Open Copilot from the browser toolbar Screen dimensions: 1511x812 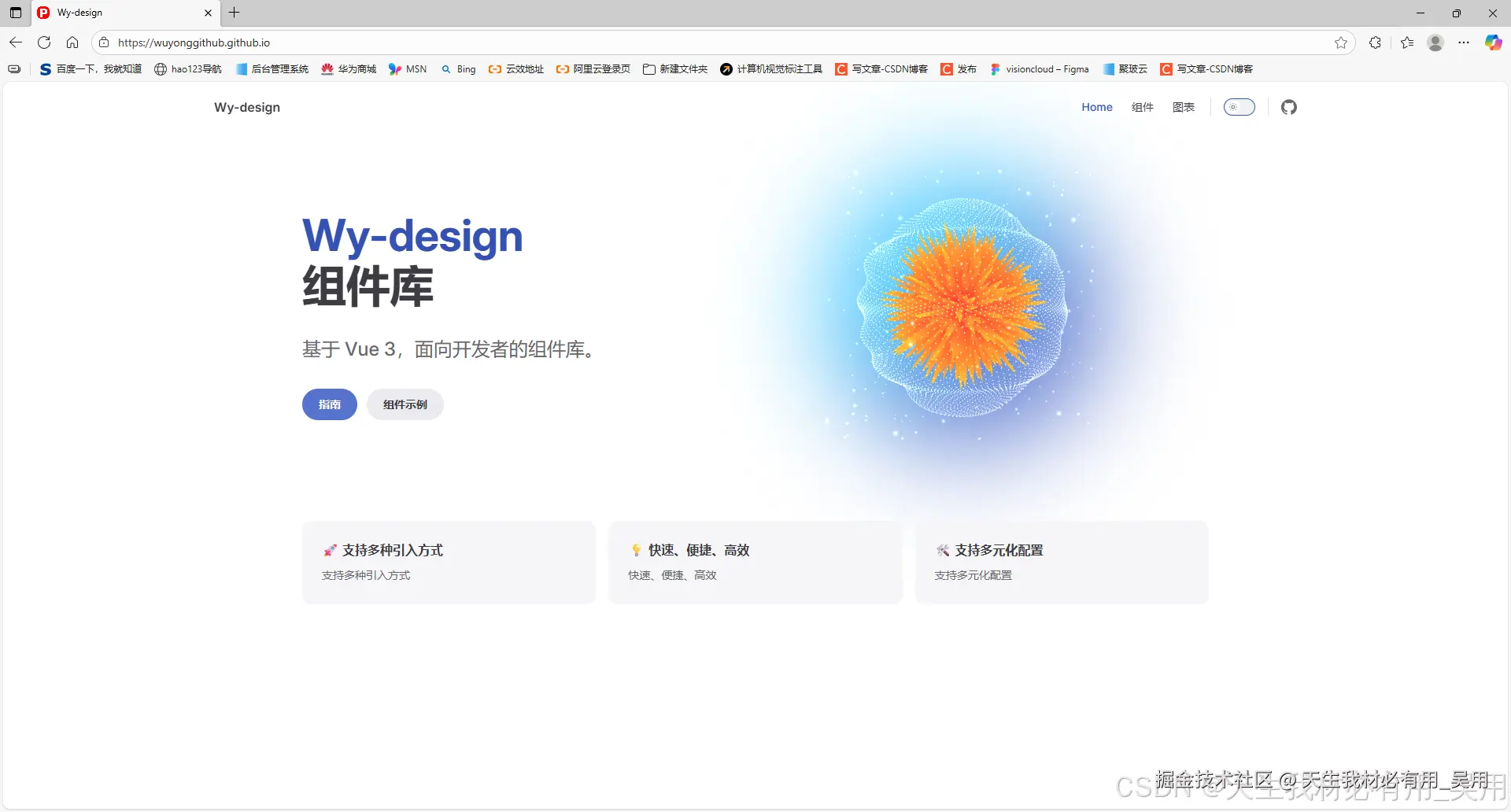click(x=1493, y=42)
